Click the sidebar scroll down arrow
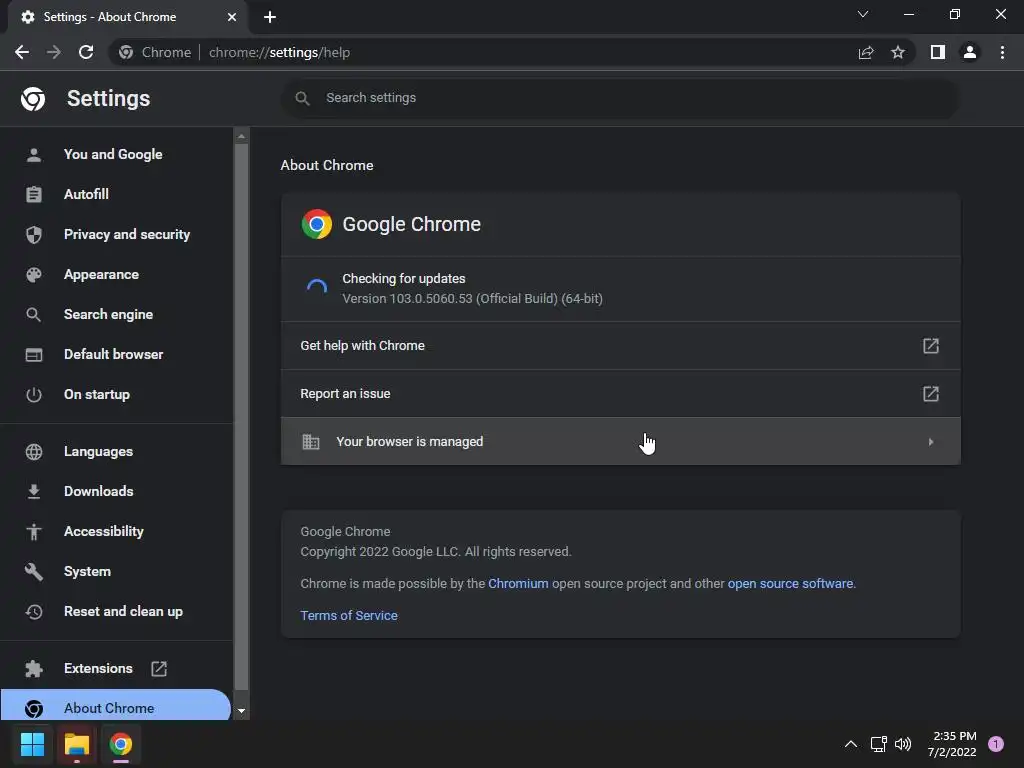 point(241,711)
